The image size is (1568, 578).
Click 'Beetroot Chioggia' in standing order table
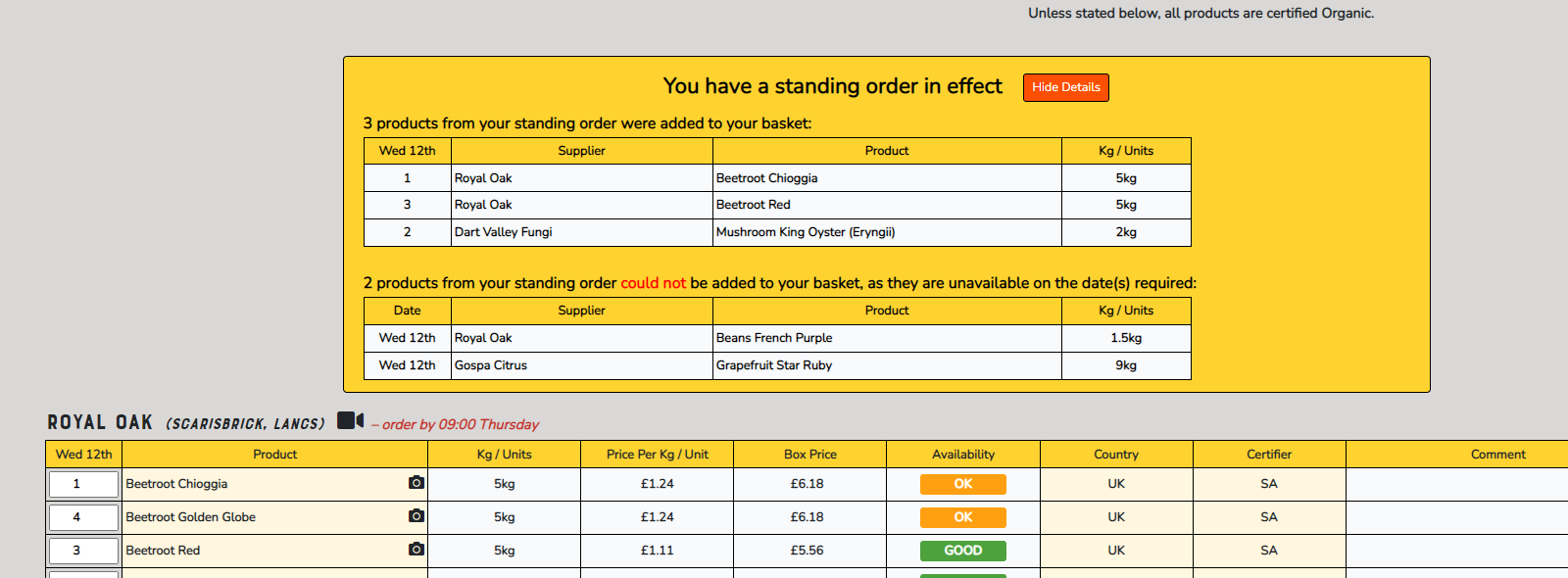pos(766,178)
